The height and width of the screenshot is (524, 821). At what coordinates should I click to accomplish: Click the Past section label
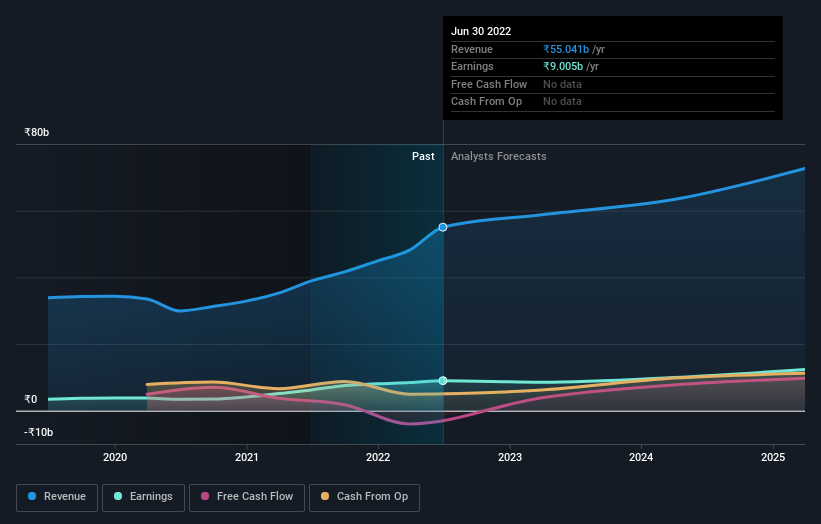coord(423,157)
